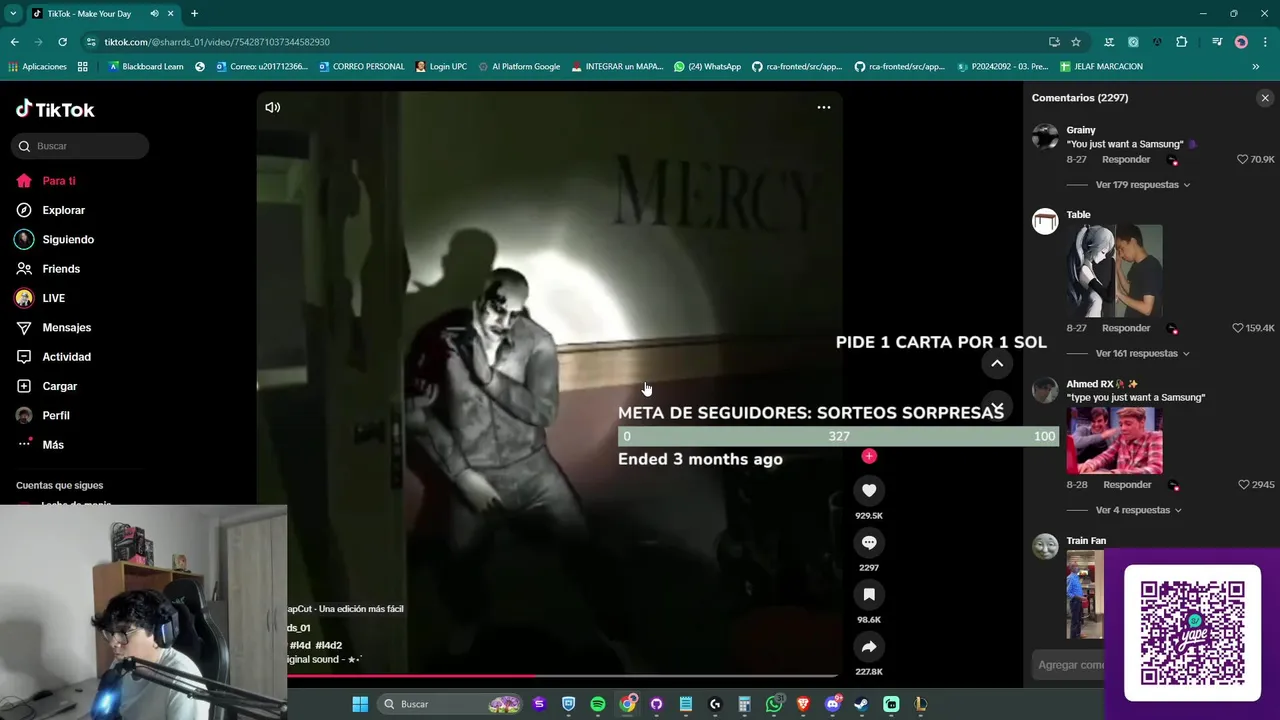Close the comments panel
The width and height of the screenshot is (1280, 720).
click(x=1265, y=98)
